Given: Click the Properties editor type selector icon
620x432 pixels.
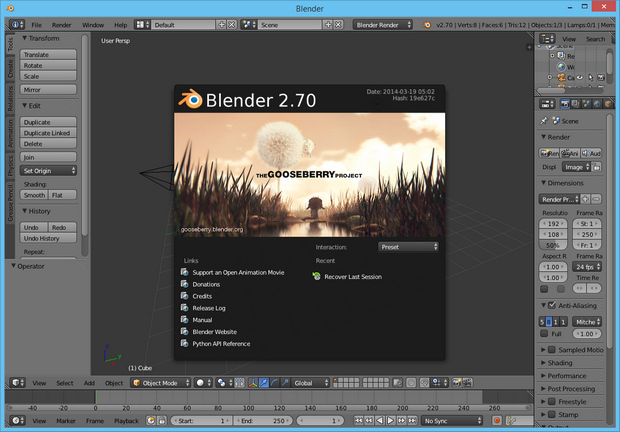Looking at the screenshot, I should 548,104.
